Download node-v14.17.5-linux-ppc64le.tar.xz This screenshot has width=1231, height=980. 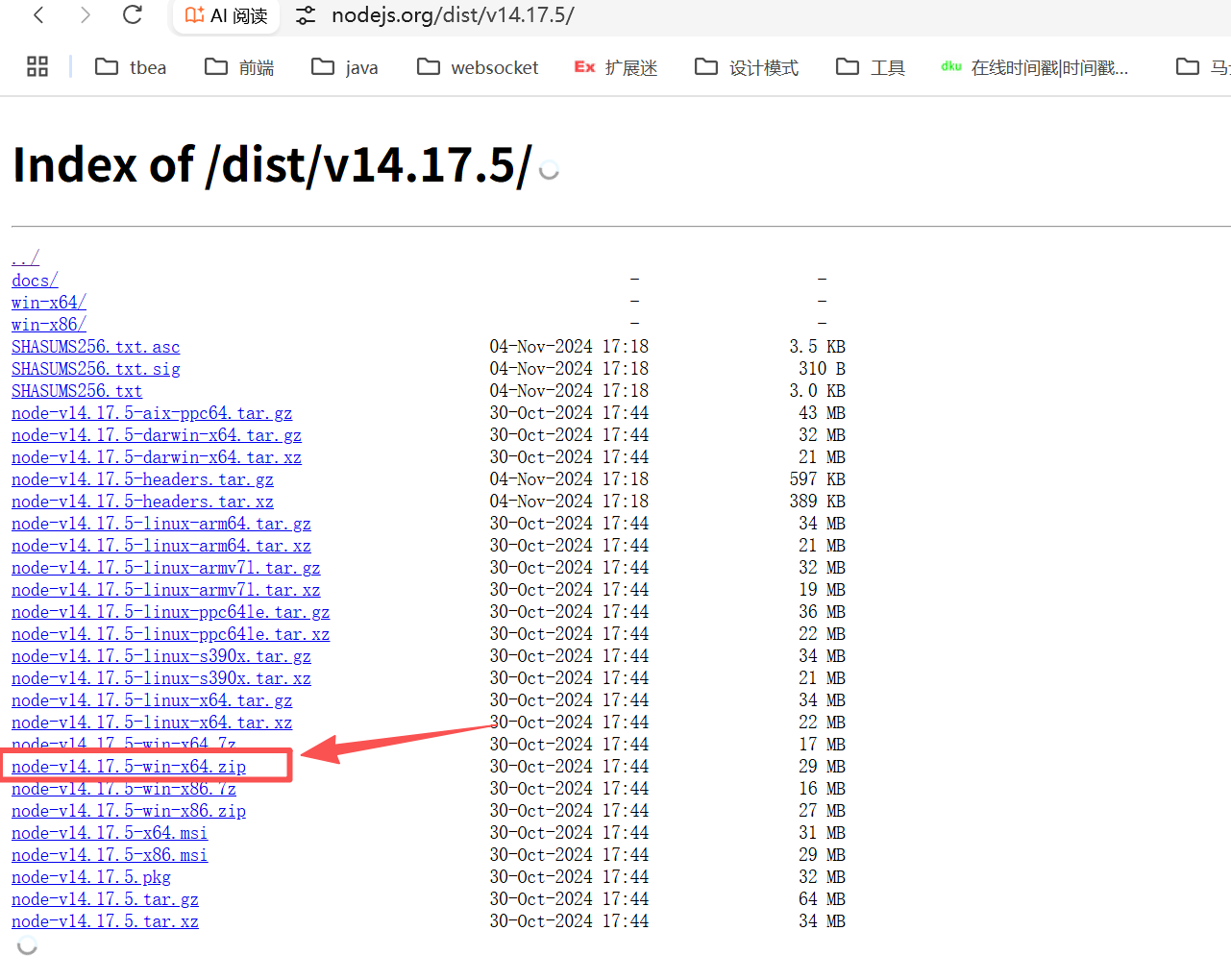171,633
